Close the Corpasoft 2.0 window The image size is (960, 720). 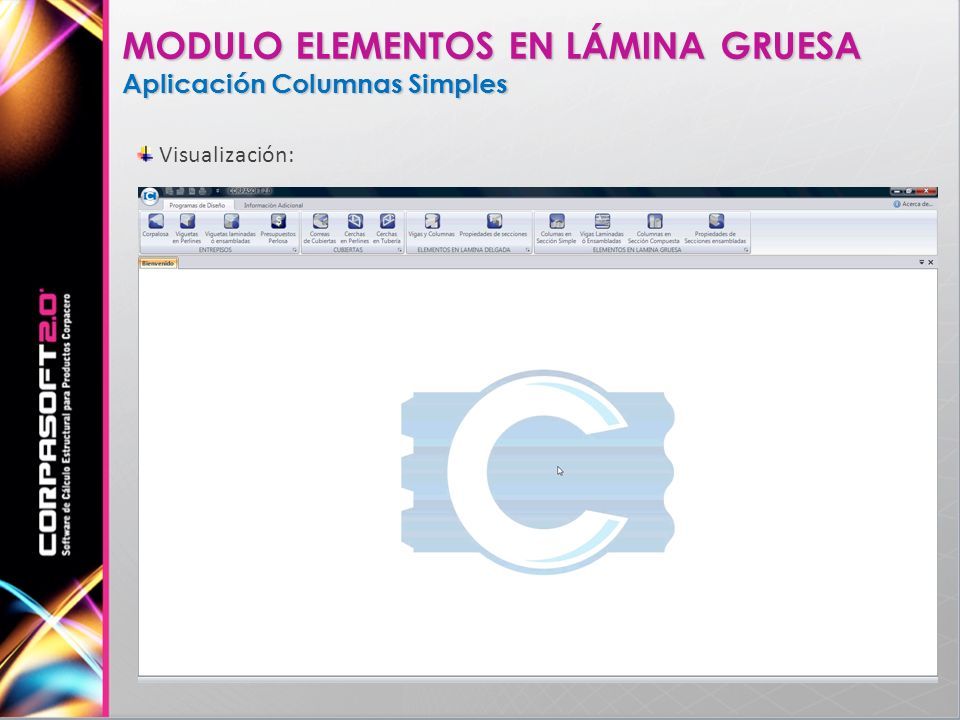click(x=927, y=192)
